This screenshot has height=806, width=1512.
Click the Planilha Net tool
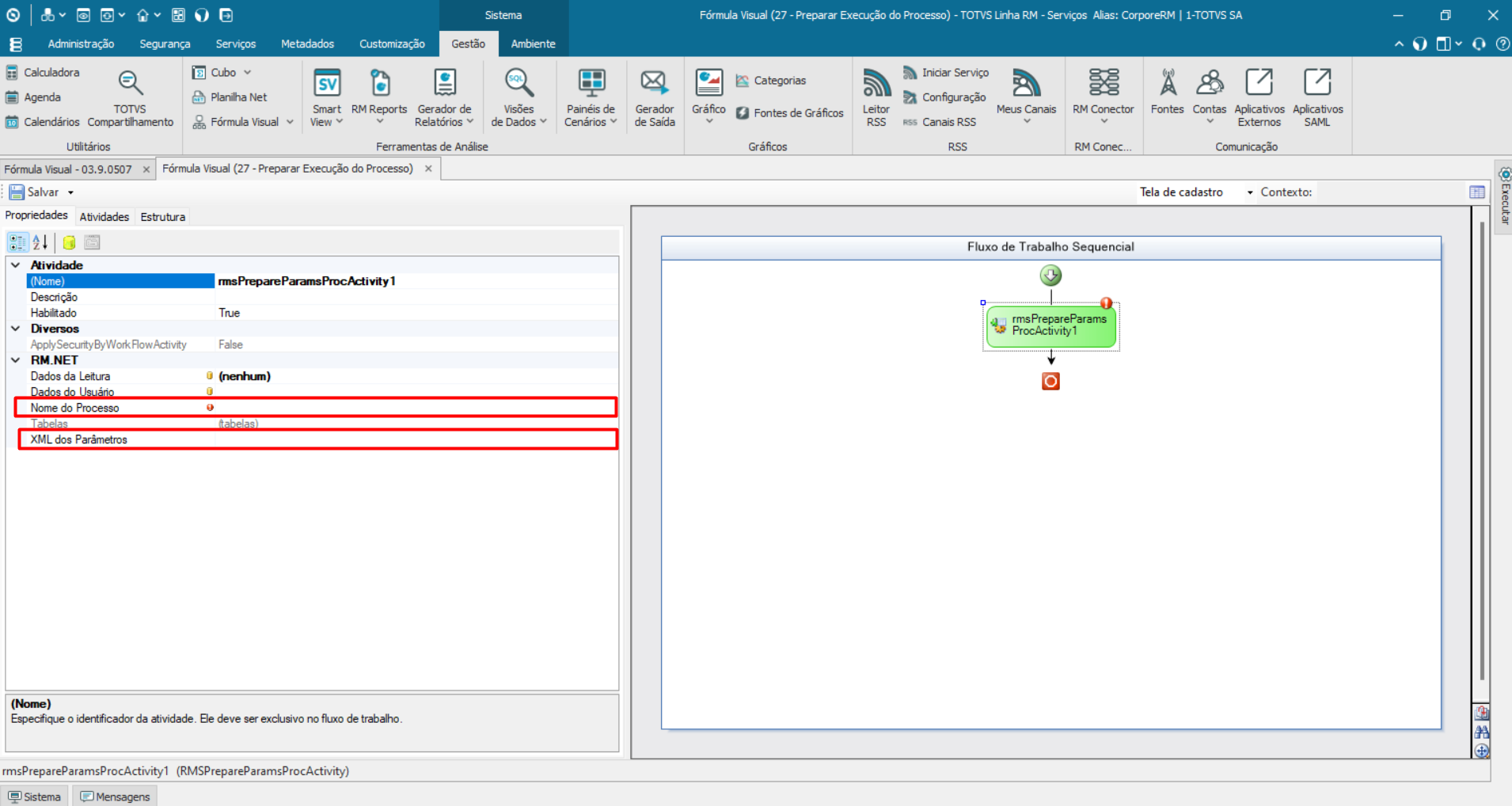(x=230, y=97)
